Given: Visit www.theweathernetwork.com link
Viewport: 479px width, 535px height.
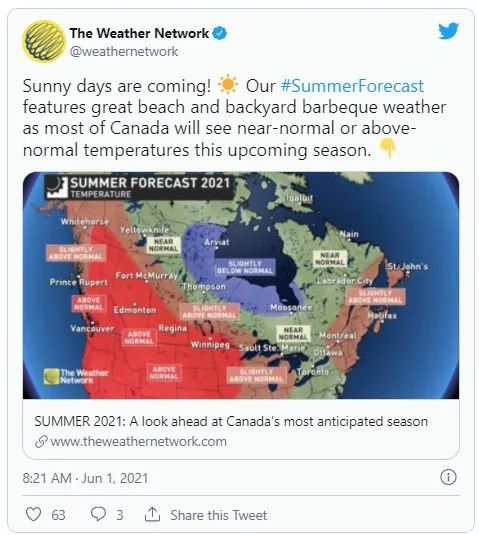Looking at the screenshot, I should 139,442.
